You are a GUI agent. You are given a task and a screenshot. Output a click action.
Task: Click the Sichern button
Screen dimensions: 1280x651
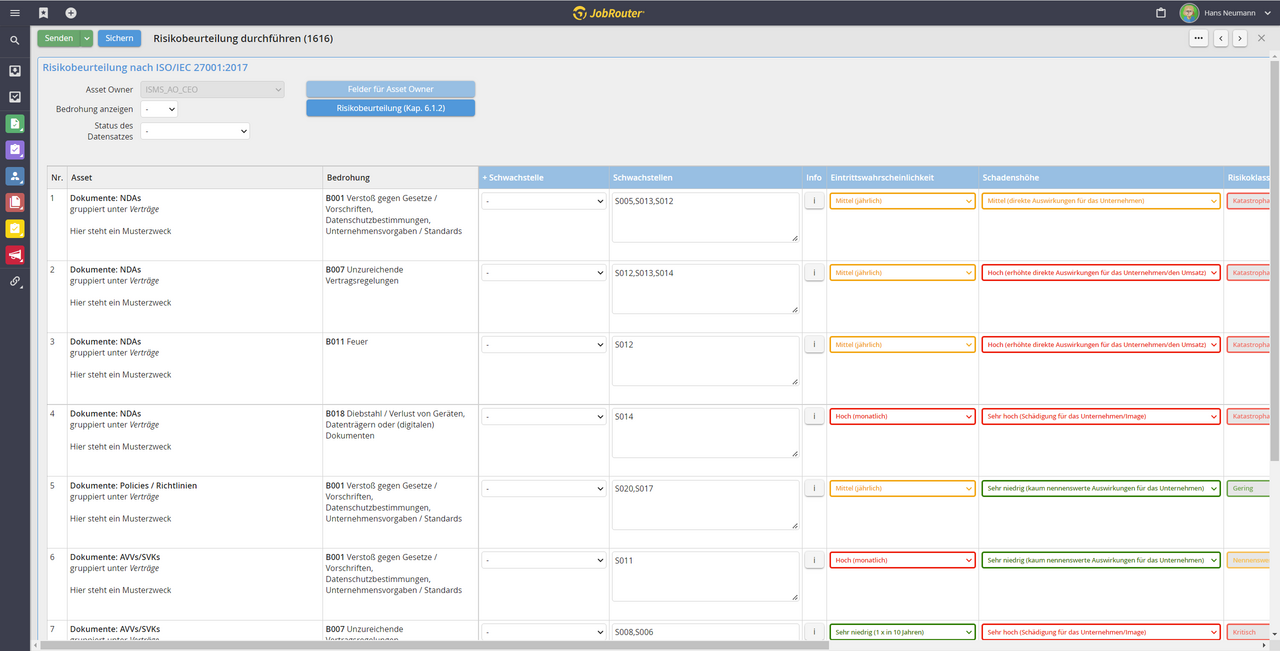(119, 38)
